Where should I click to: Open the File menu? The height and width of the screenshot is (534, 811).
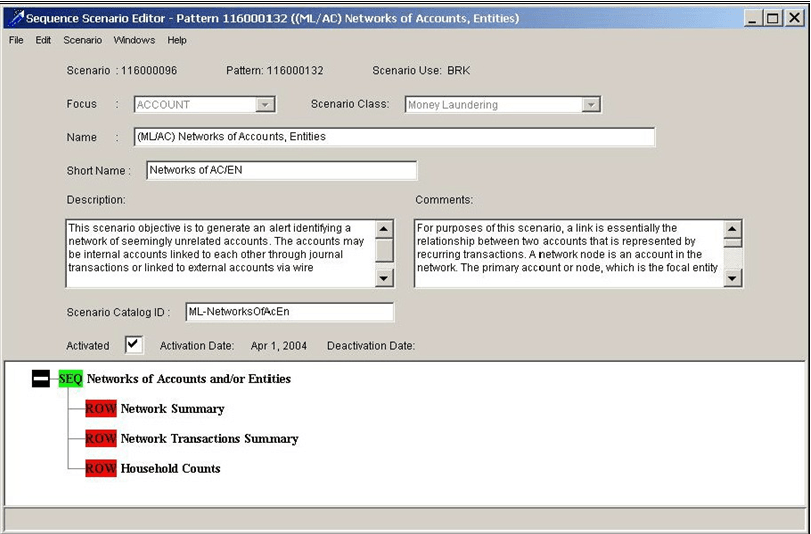[16, 40]
